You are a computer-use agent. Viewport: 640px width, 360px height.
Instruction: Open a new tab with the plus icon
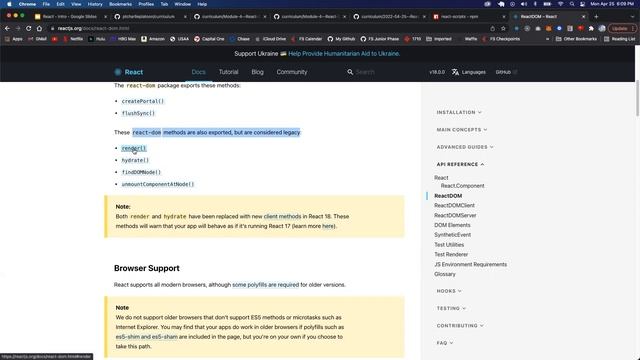(x=596, y=17)
